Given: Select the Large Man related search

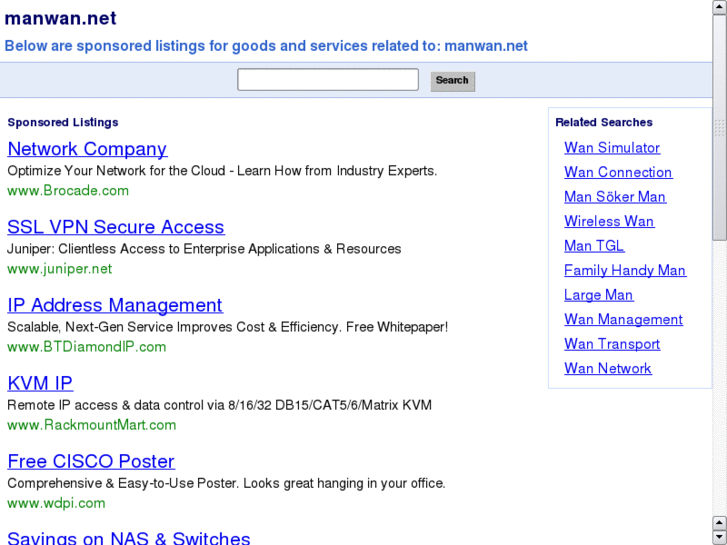Looking at the screenshot, I should [599, 295].
